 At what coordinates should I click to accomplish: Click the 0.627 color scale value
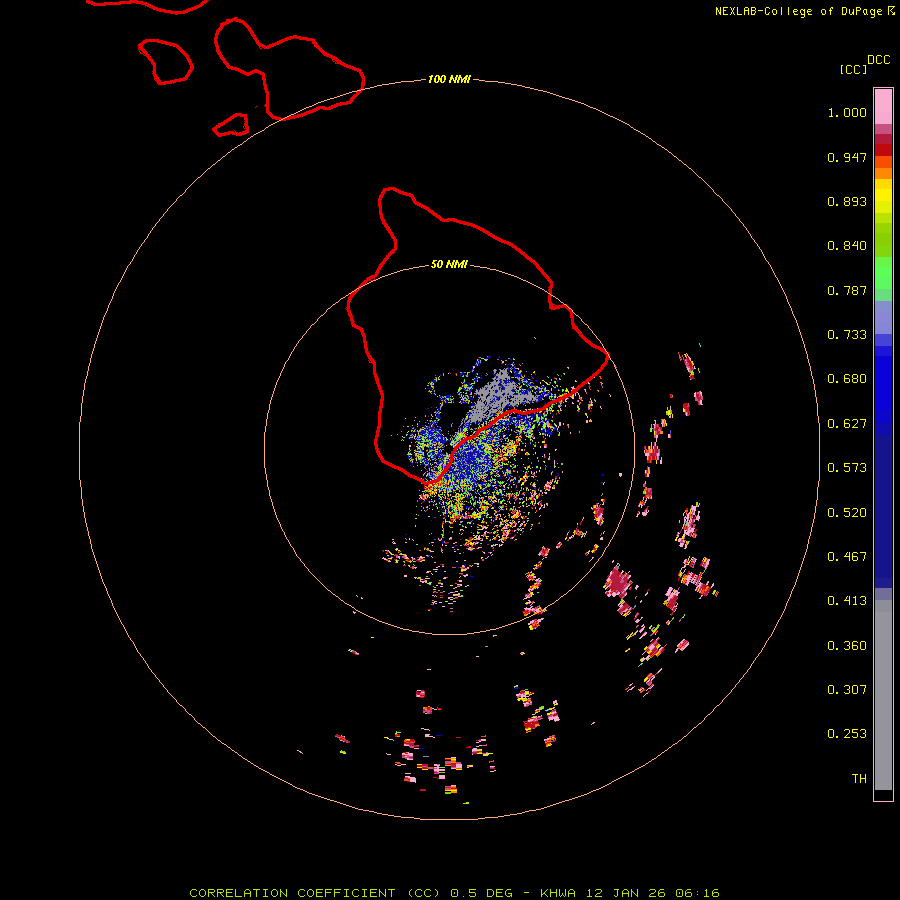(x=847, y=424)
